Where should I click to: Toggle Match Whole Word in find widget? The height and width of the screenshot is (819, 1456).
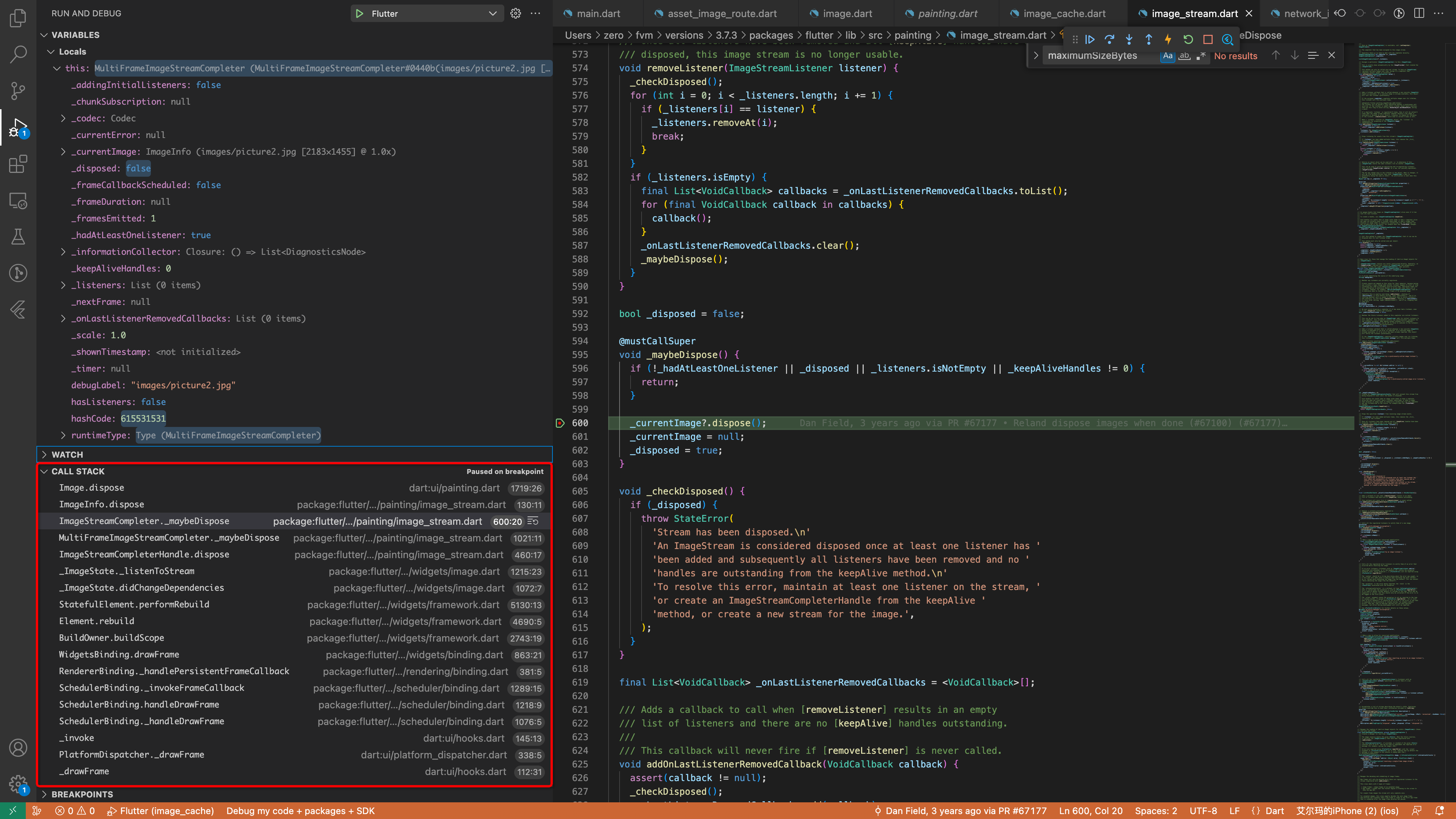point(1184,56)
